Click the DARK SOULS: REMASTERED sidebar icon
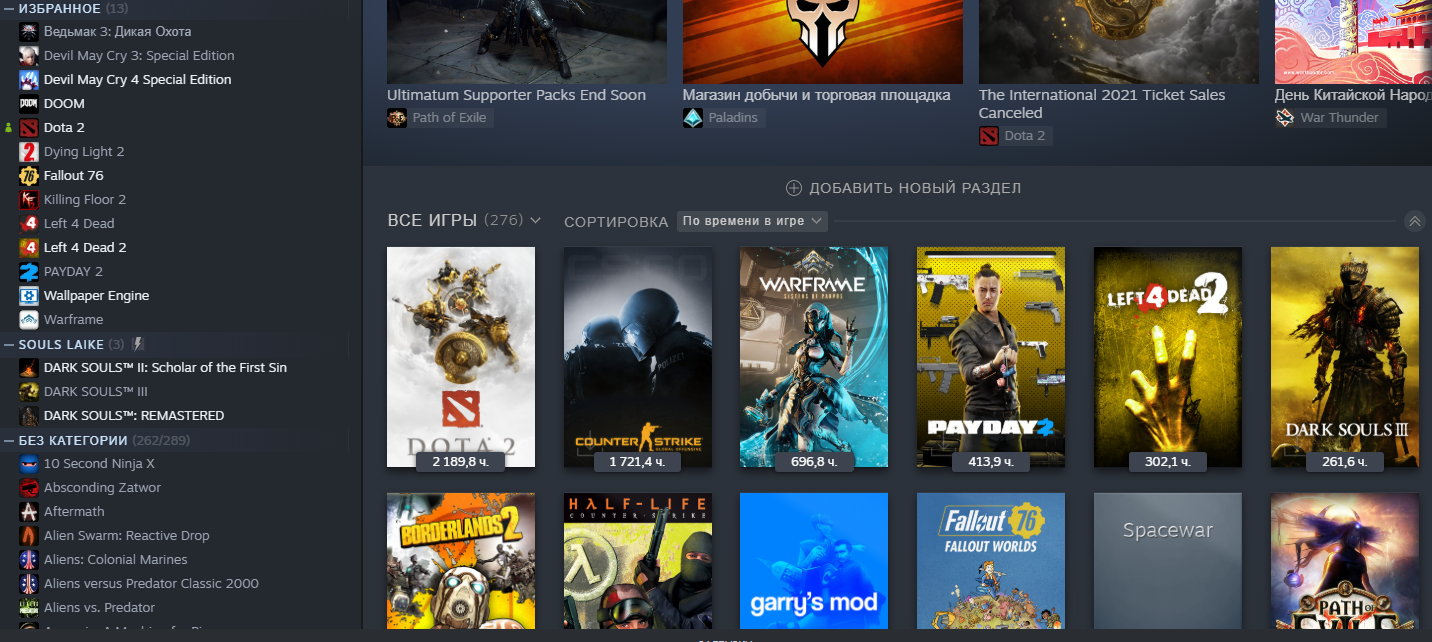The height and width of the screenshot is (642, 1432). (28, 415)
